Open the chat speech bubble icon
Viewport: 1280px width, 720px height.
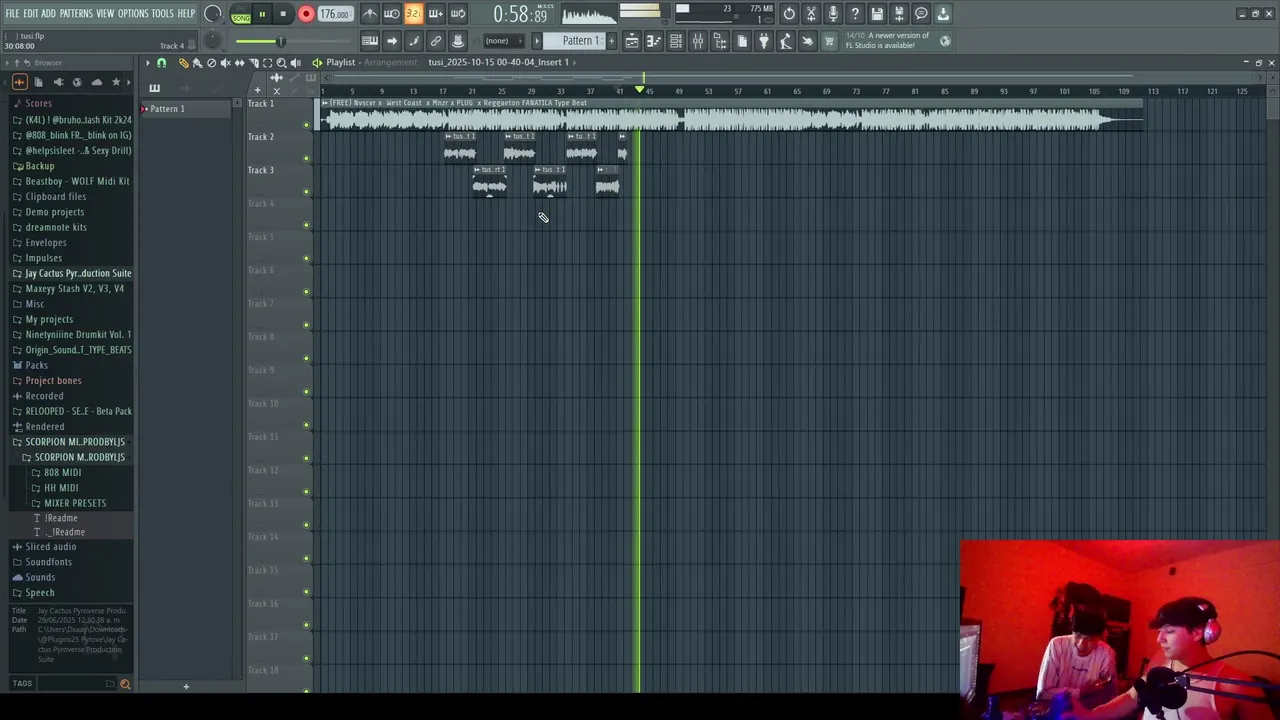tap(921, 14)
